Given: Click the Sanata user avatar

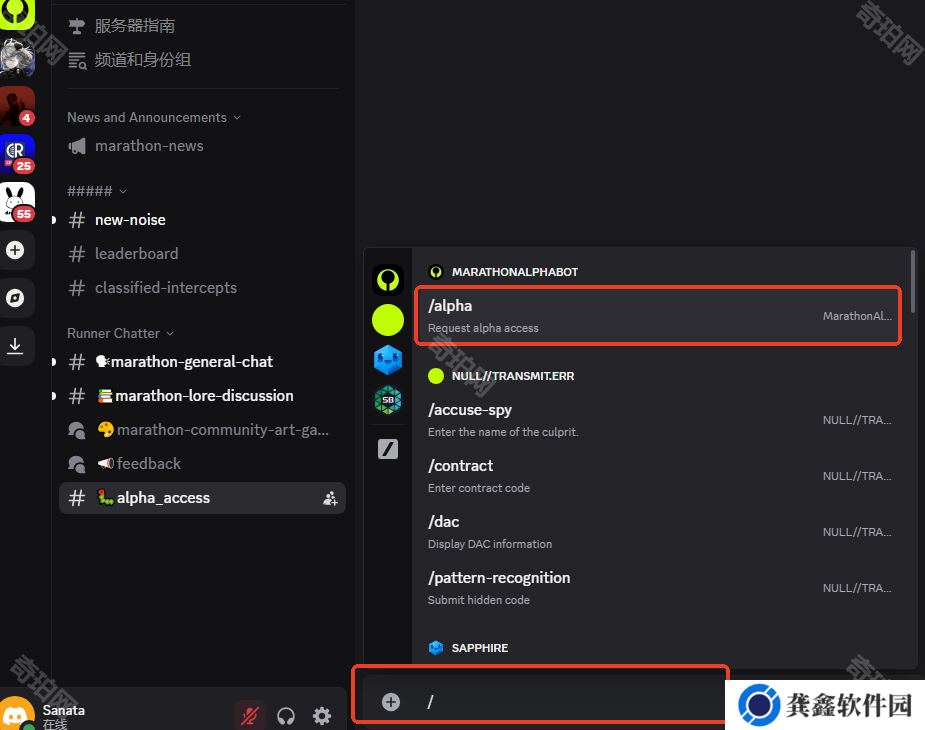Looking at the screenshot, I should pos(17,713).
